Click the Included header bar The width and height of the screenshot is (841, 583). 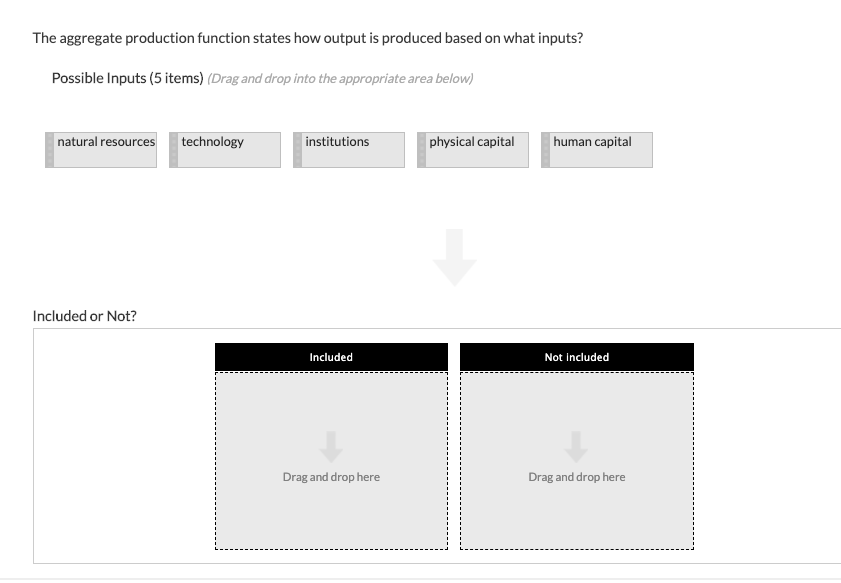click(x=331, y=357)
